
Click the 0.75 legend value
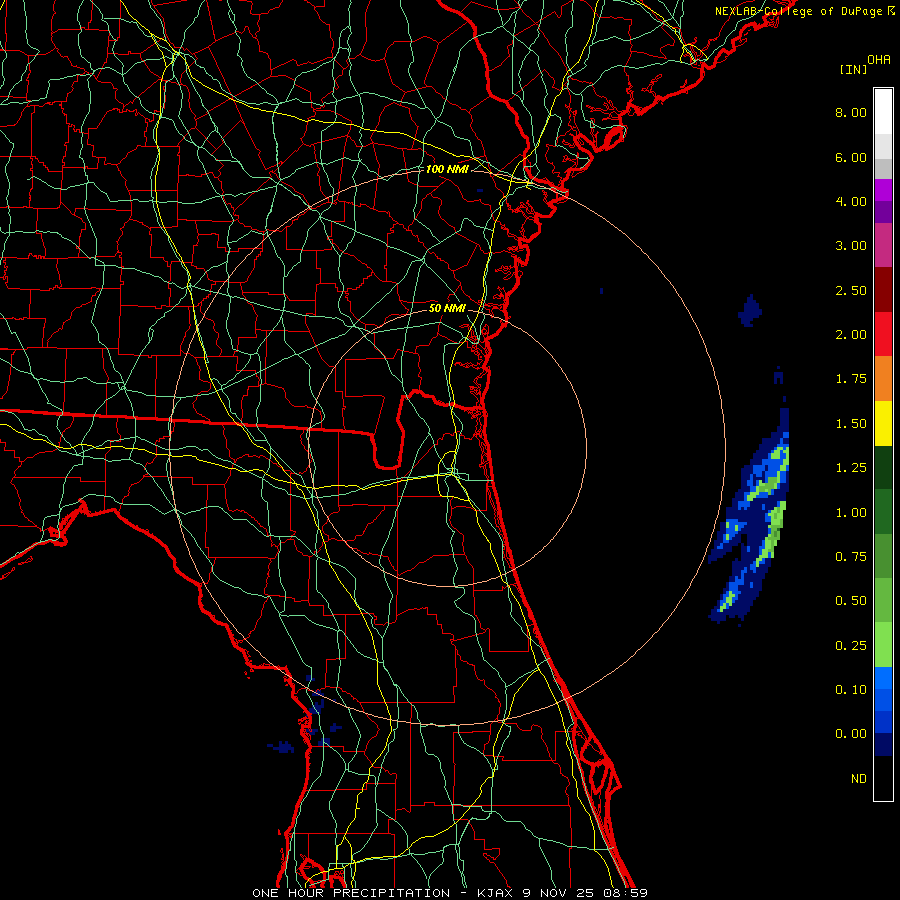click(x=851, y=557)
